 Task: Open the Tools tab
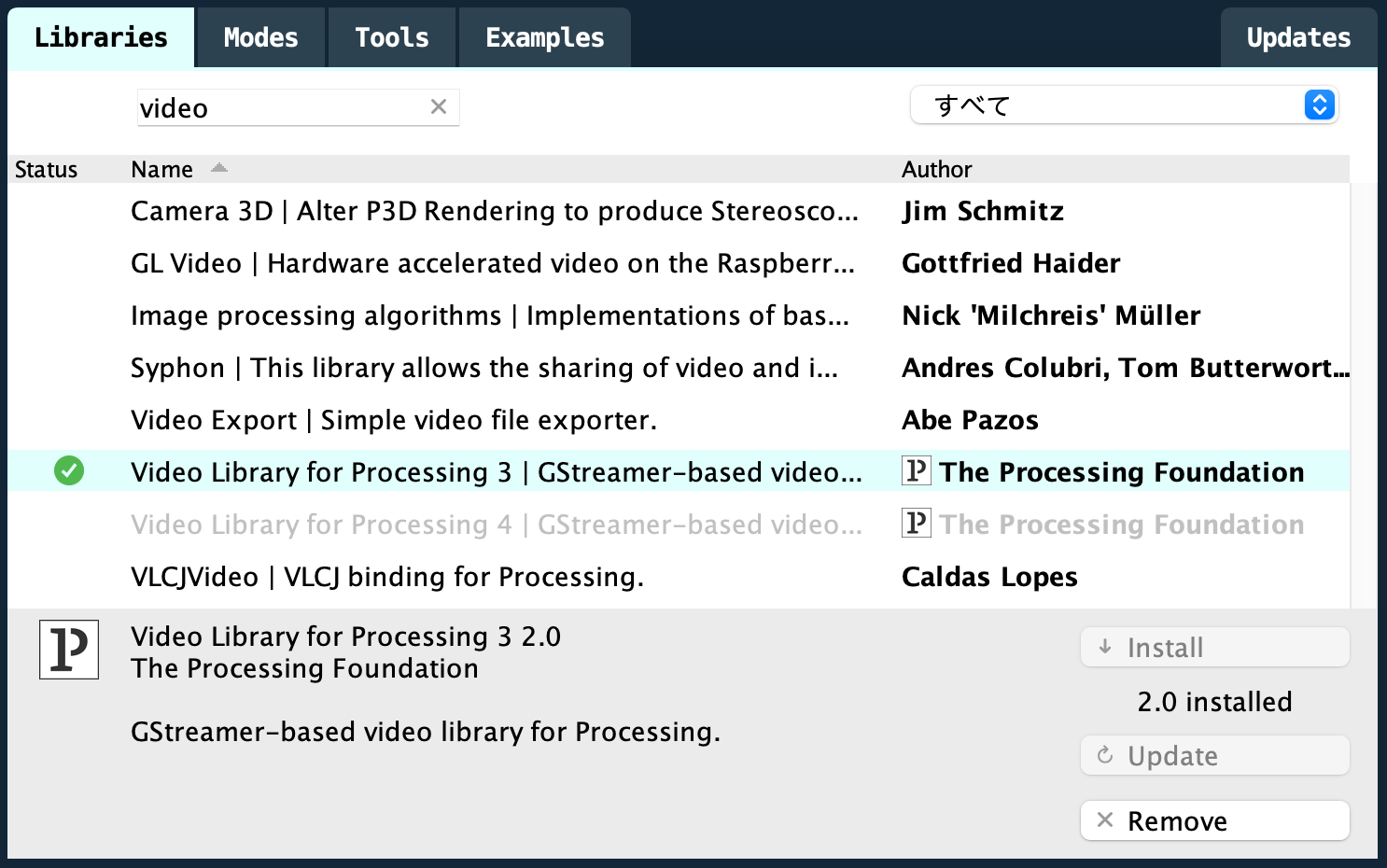coord(392,37)
